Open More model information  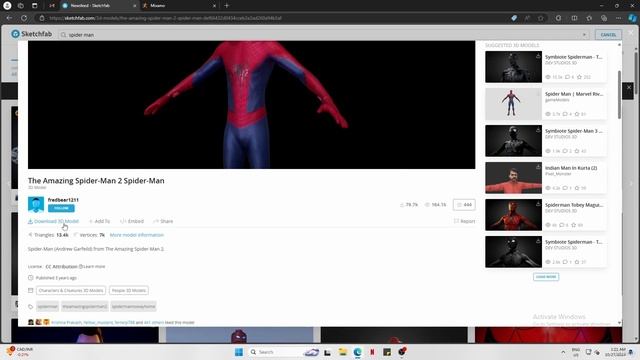pos(137,235)
